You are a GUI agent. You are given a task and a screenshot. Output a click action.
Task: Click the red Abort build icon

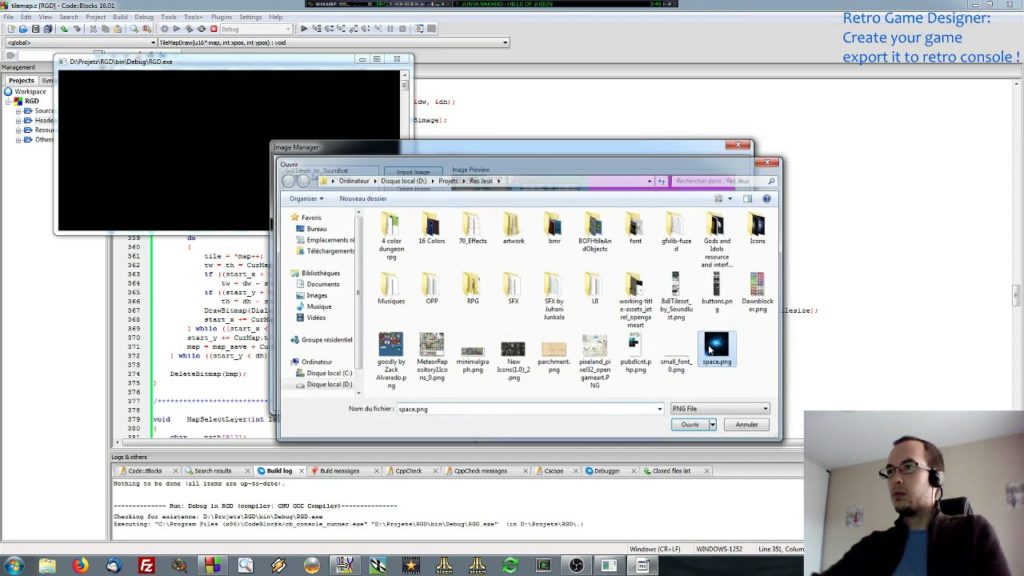pyautogui.click(x=214, y=29)
